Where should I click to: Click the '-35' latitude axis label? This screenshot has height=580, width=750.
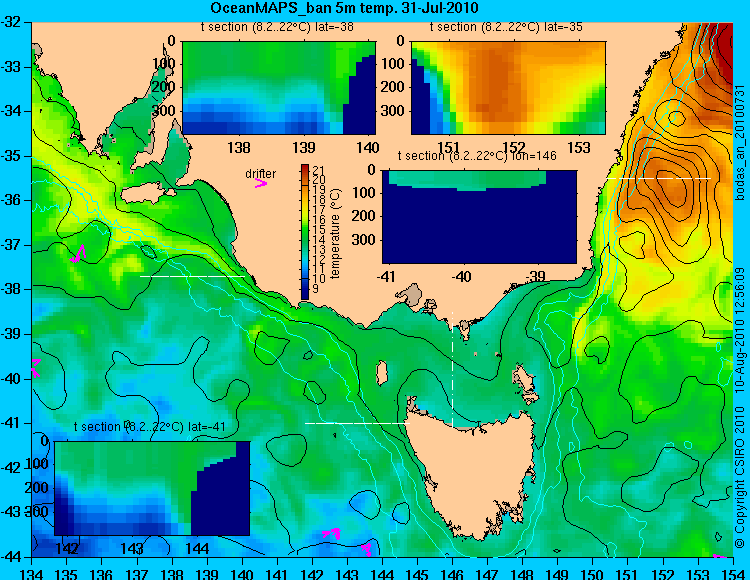(11, 156)
